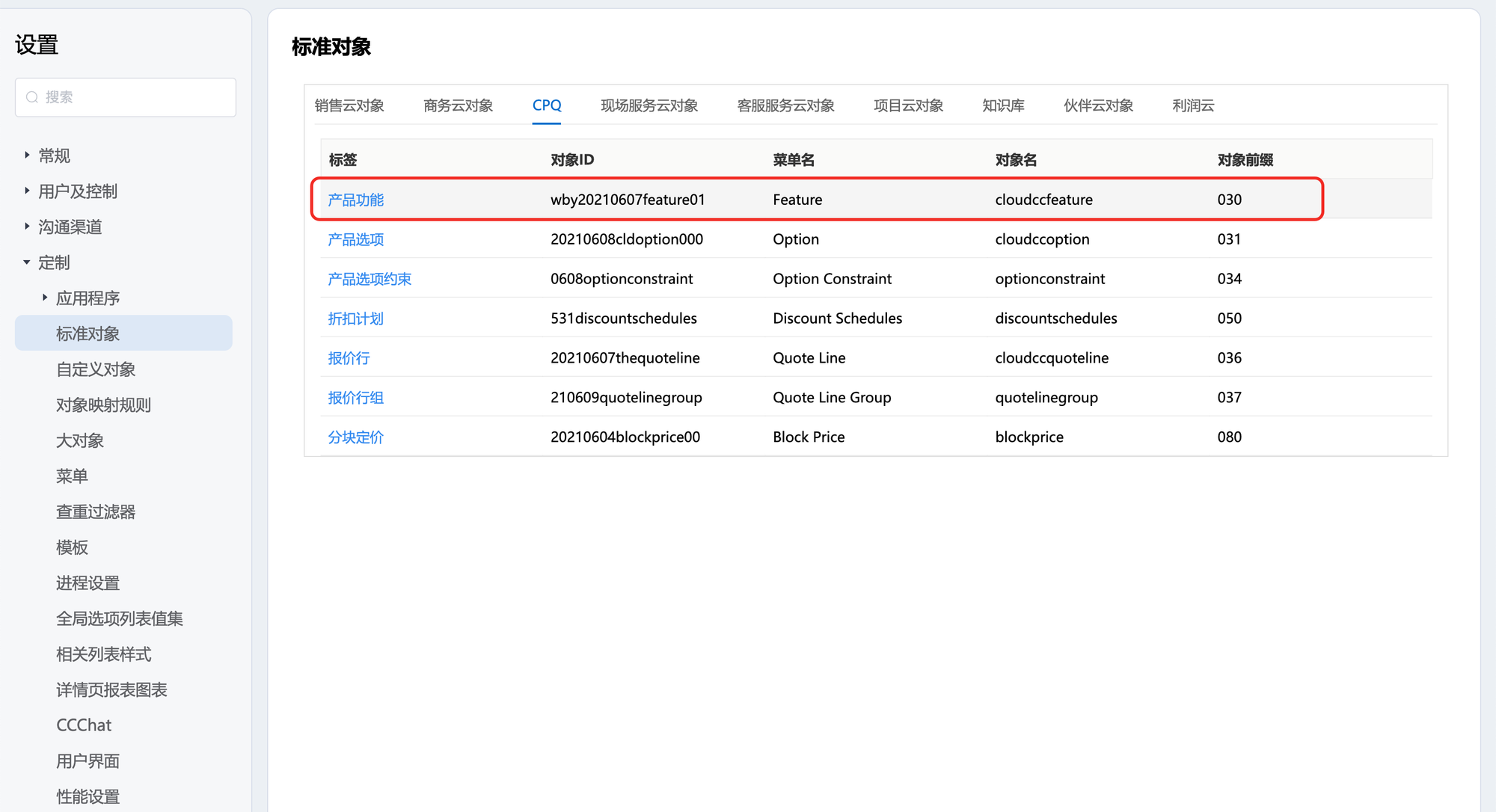Open the 折扣计划 object link
The width and height of the screenshot is (1496, 812).
coord(355,319)
